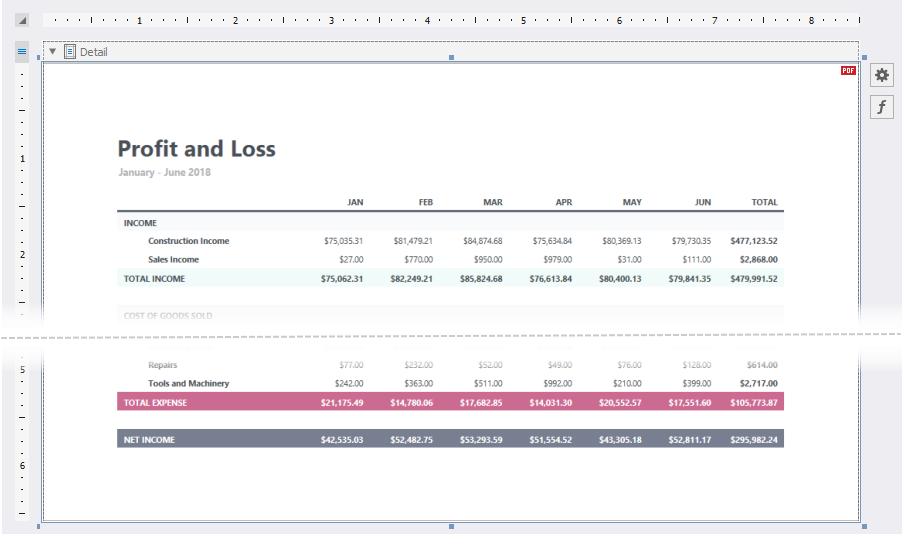The image size is (903, 534).
Task: Click the Tools and Machinery row label
Action: click(x=188, y=383)
